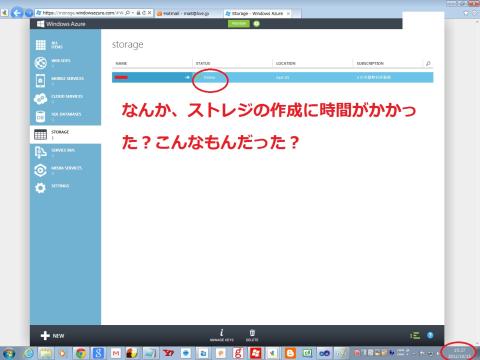Open the file explorer folder on taskbar
The height and width of the screenshot is (360, 480).
[x=45, y=353]
